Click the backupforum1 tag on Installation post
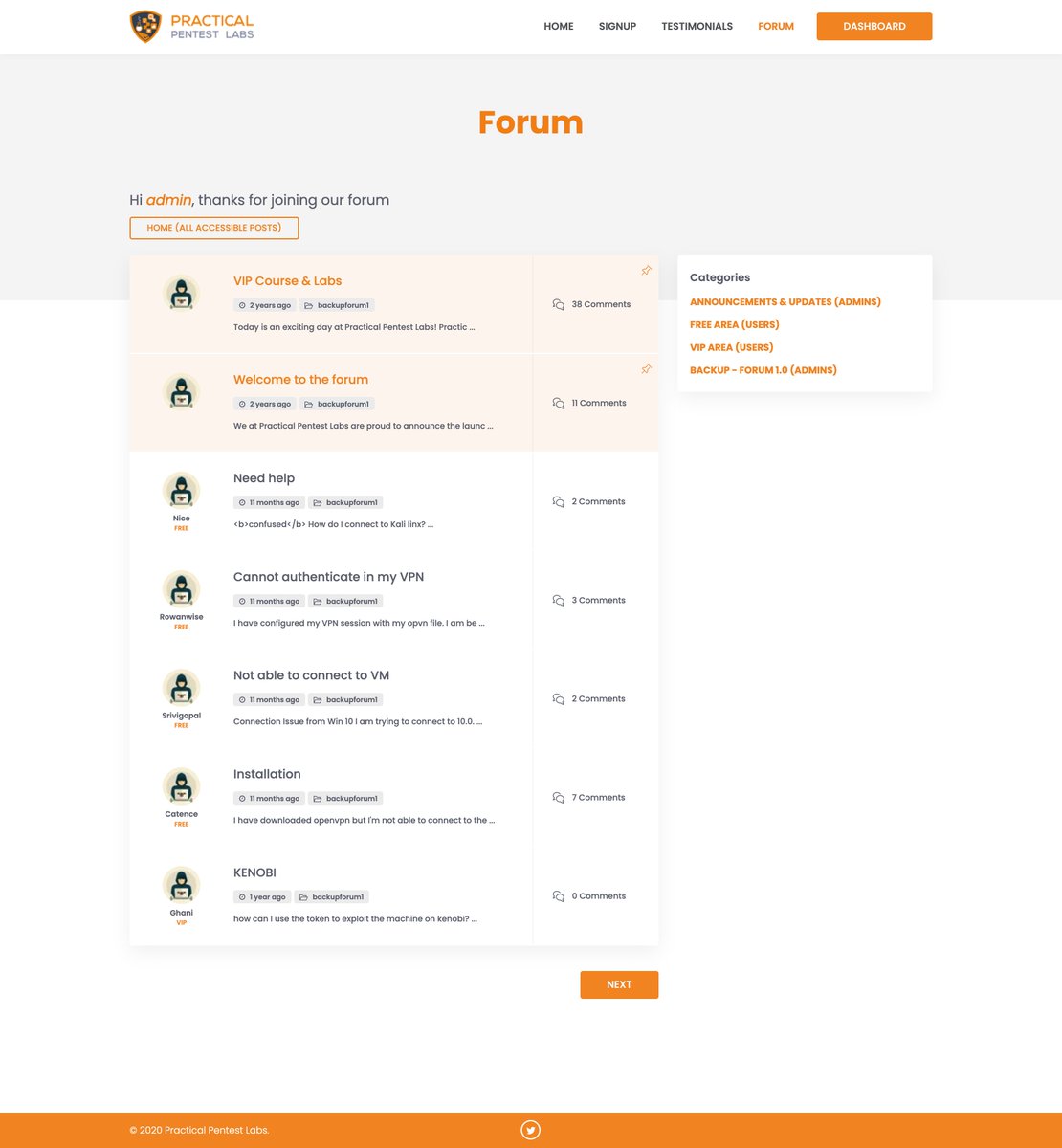 pos(344,798)
